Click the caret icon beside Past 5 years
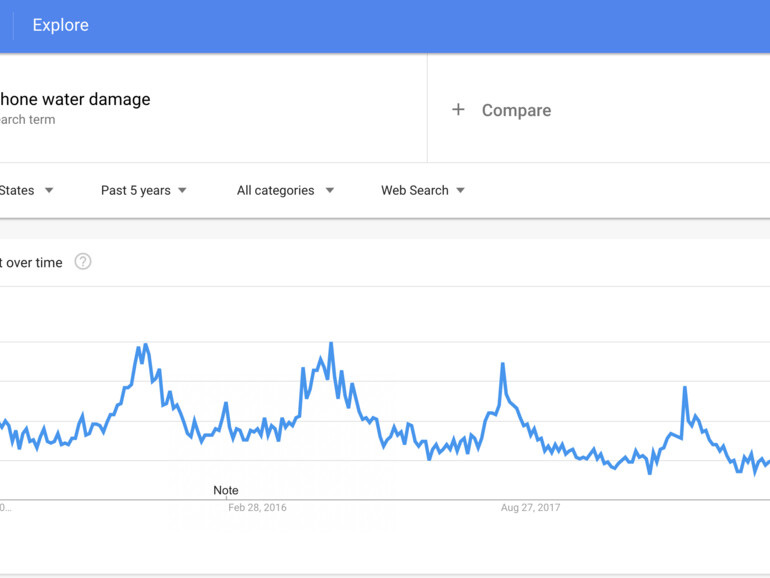The height and width of the screenshot is (578, 770). tap(182, 190)
